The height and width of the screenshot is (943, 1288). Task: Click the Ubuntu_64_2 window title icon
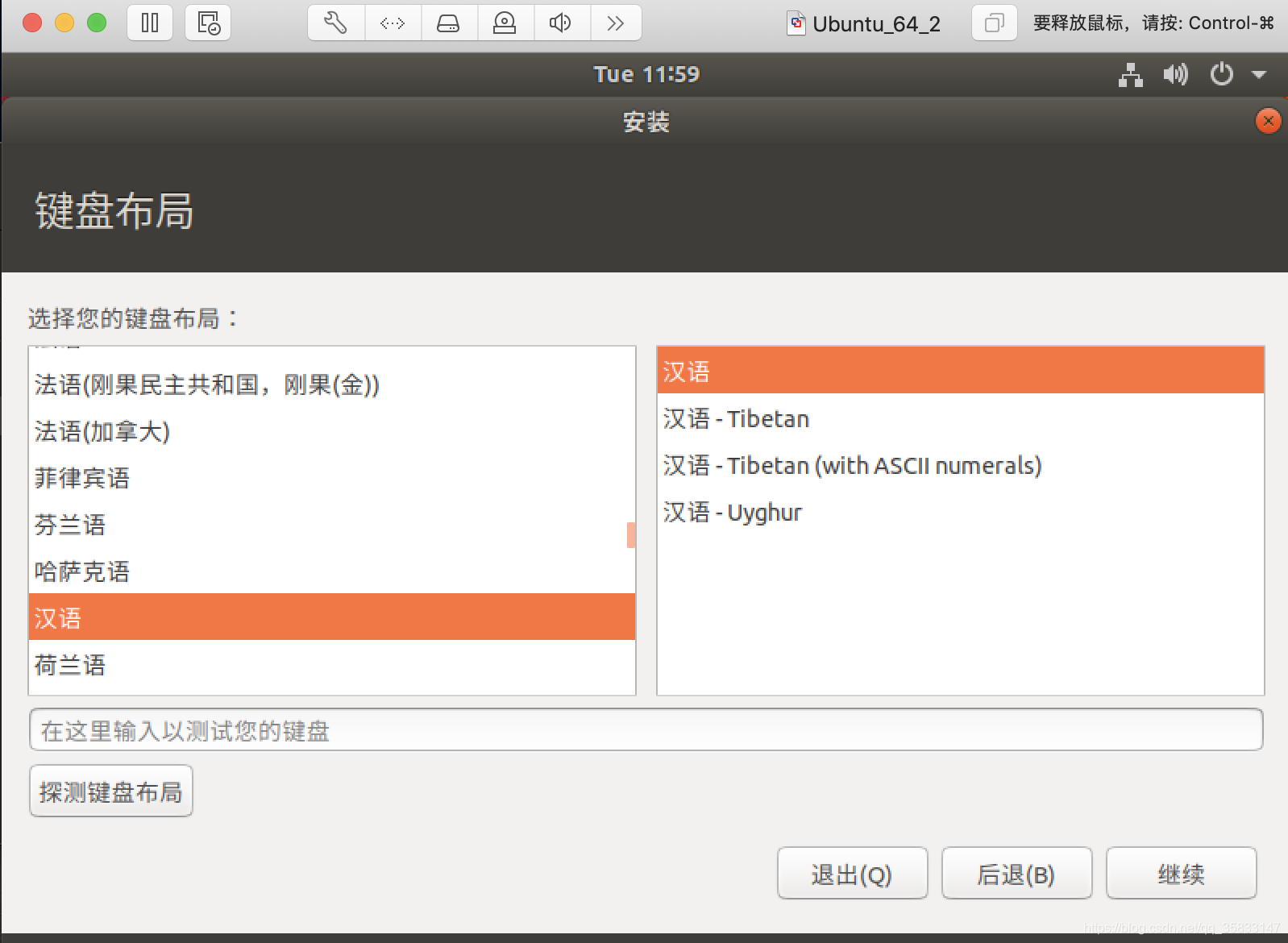(796, 23)
